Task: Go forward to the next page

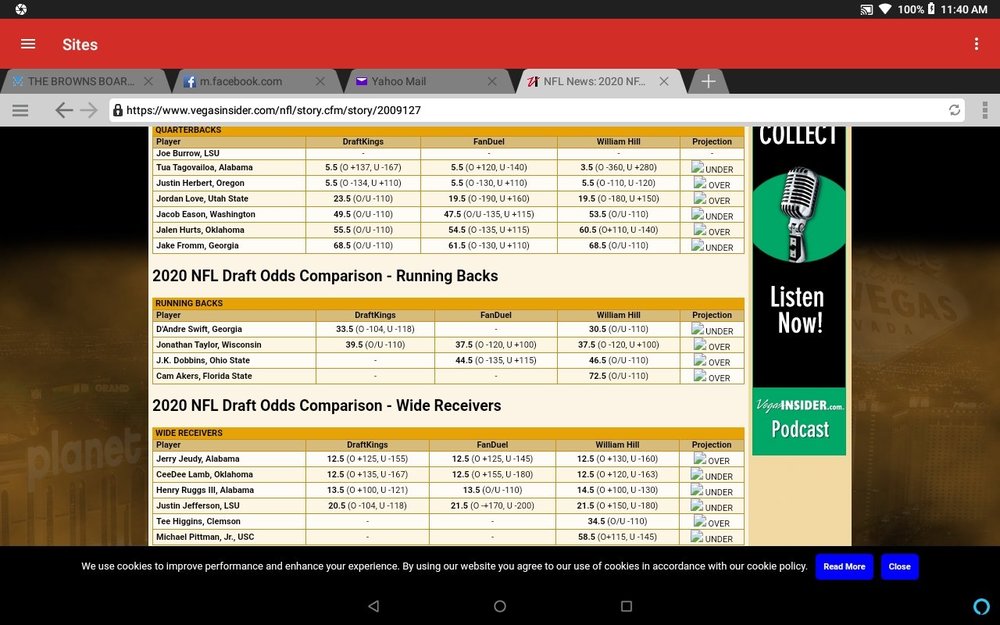Action: (89, 110)
